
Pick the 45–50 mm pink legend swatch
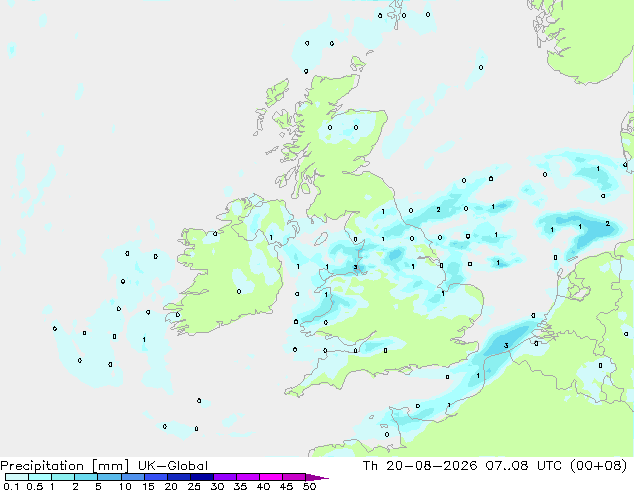294,477
